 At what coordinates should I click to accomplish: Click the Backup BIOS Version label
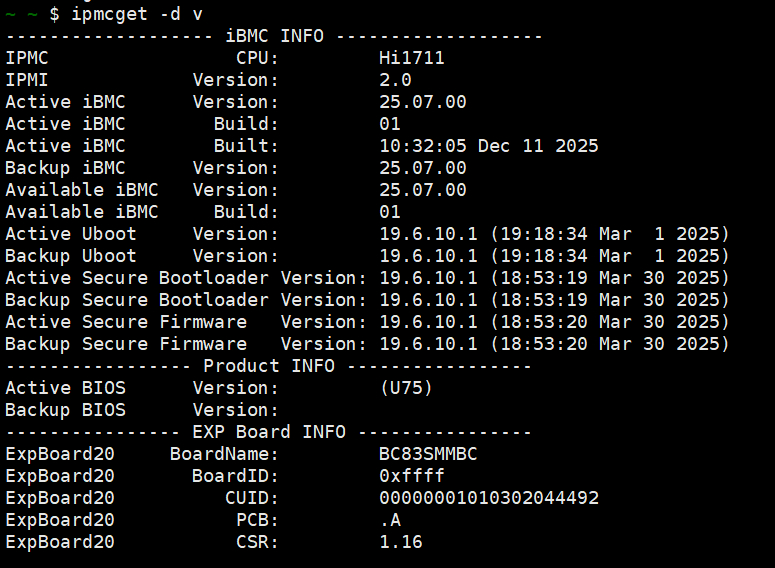point(142,410)
